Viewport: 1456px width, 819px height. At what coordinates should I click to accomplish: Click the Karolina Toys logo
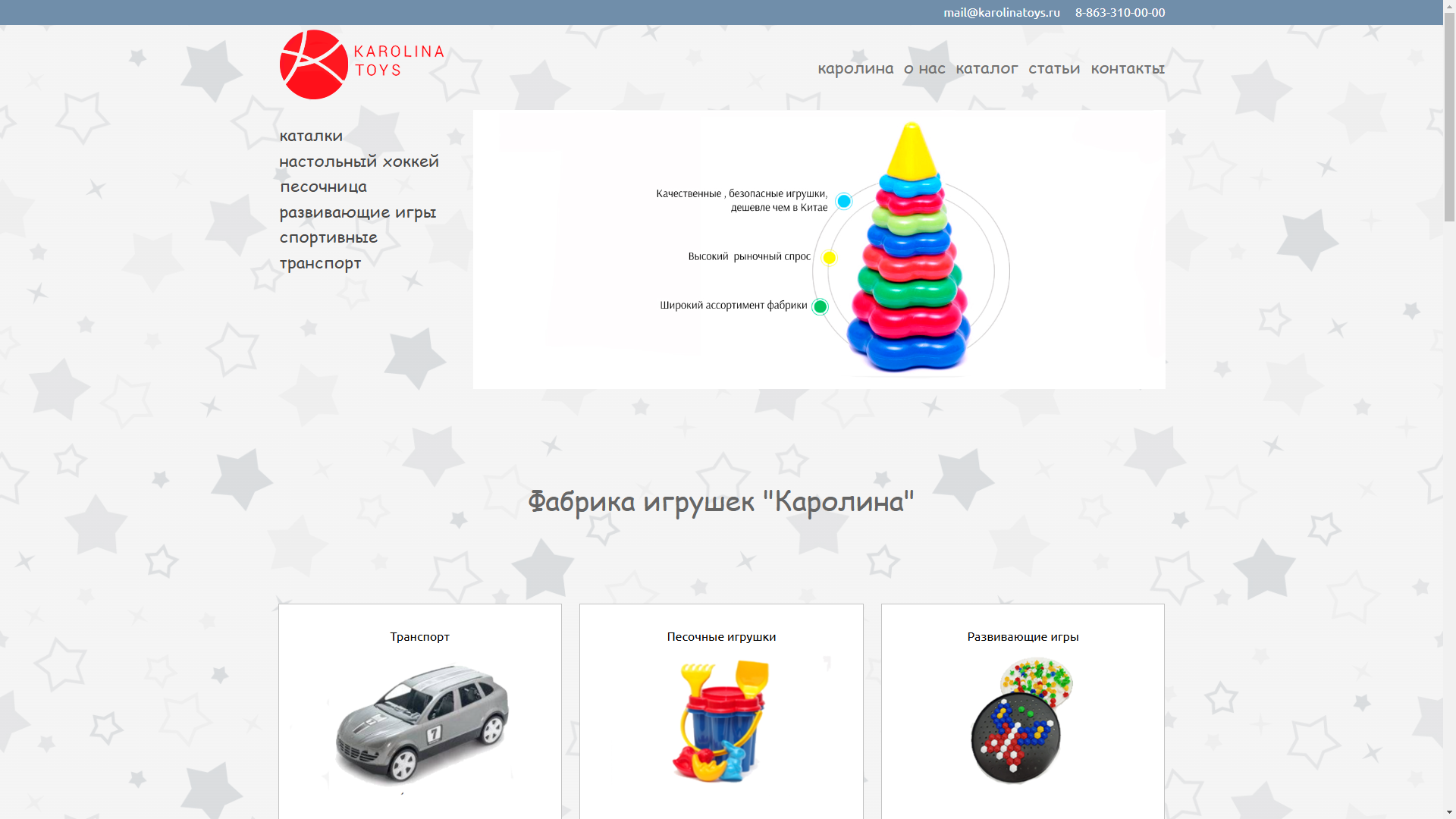(x=362, y=64)
